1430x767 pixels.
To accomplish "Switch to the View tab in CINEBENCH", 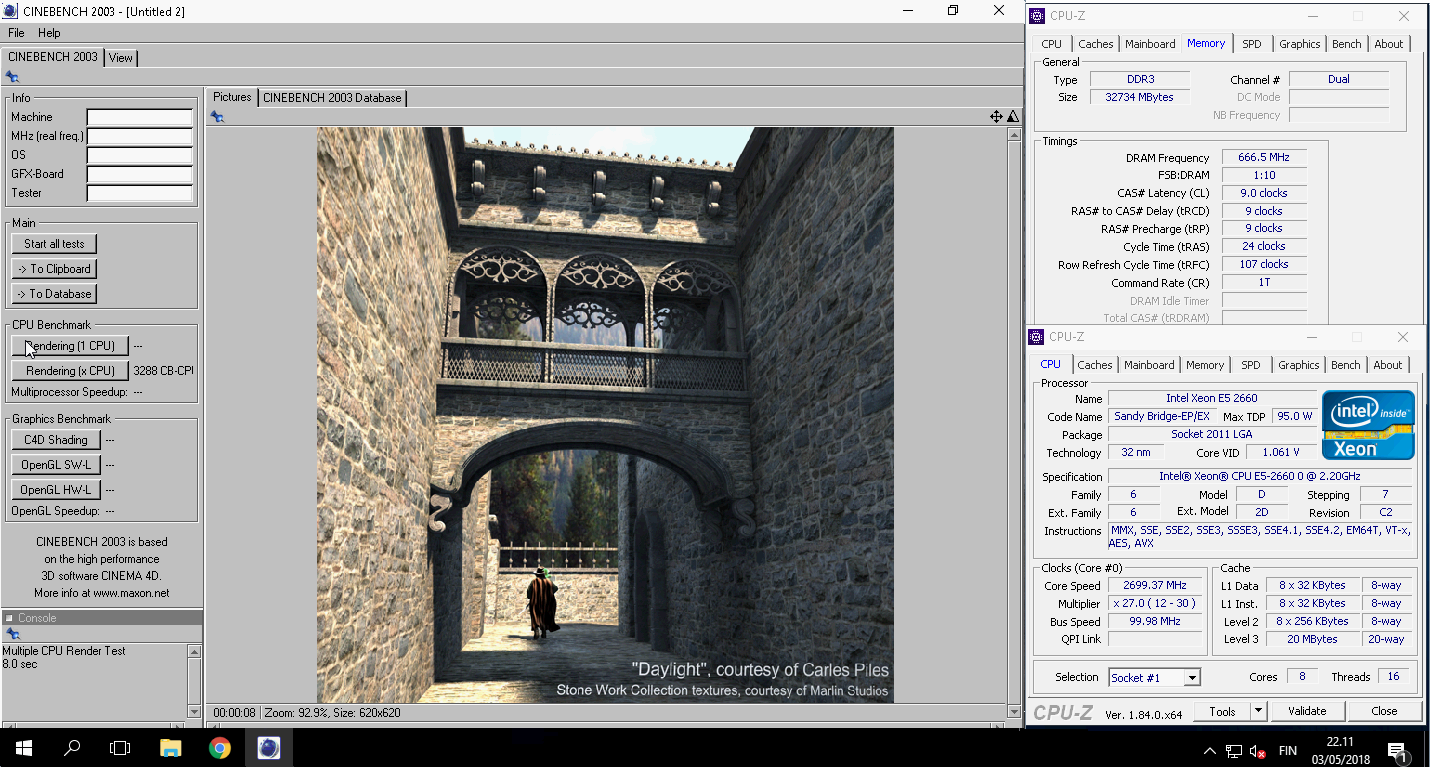I will (121, 58).
